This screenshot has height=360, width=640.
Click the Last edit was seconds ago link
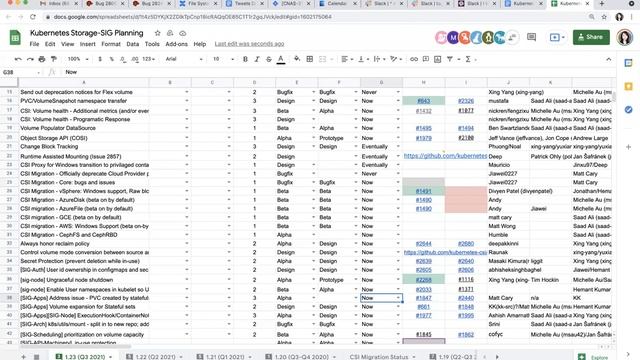point(249,44)
